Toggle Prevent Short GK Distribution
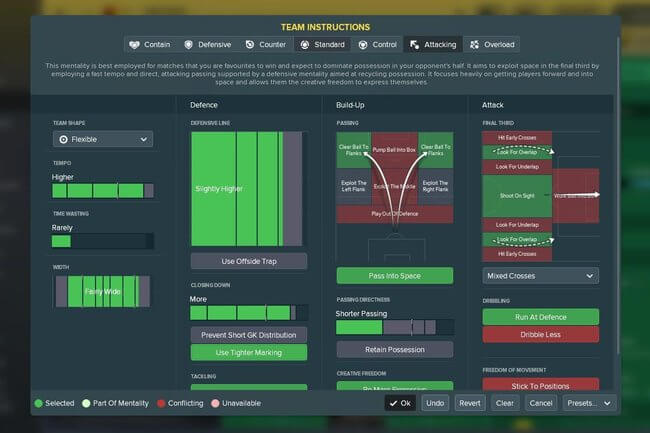This screenshot has width=650, height=433. point(249,335)
